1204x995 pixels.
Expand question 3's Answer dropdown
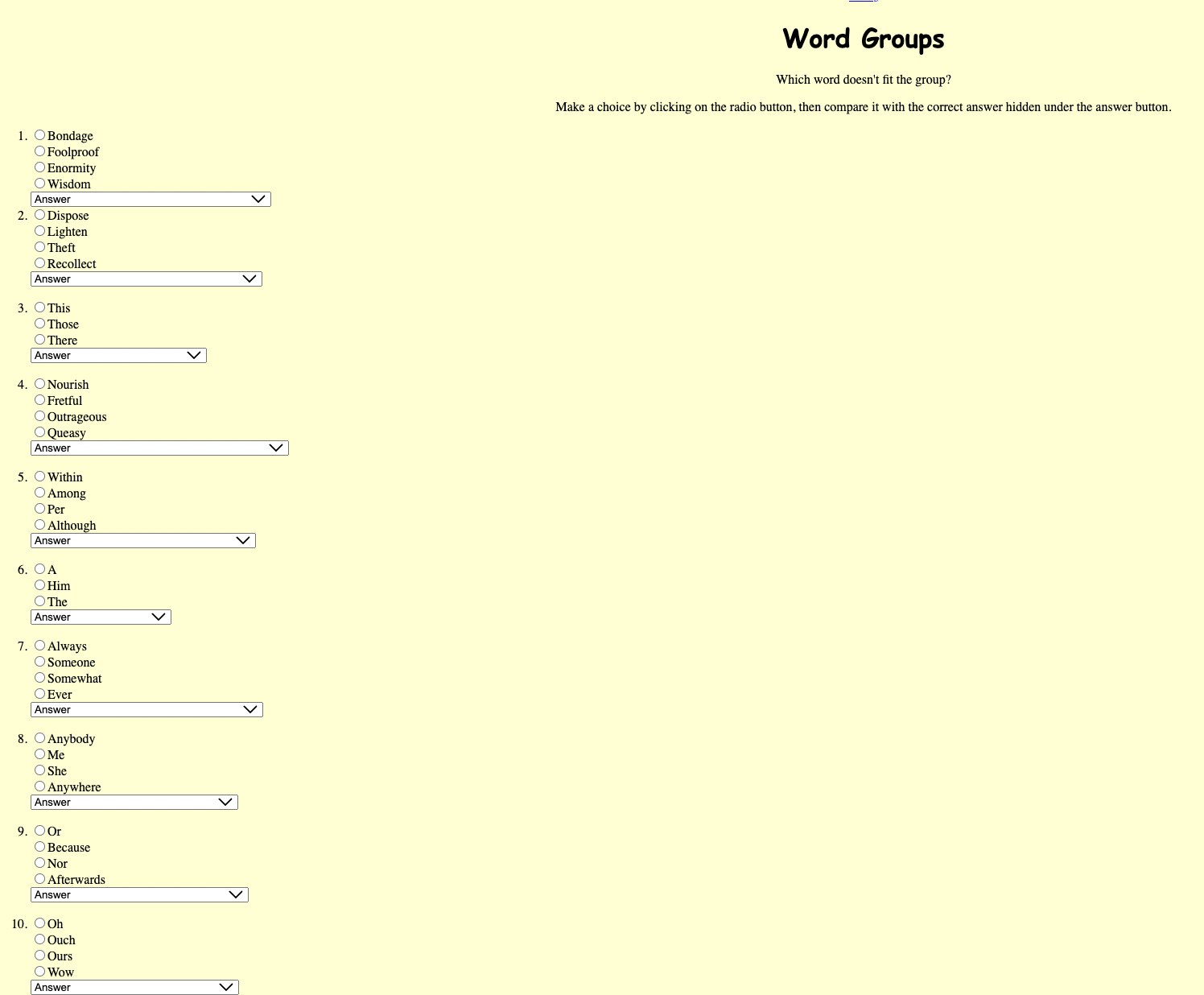point(118,355)
